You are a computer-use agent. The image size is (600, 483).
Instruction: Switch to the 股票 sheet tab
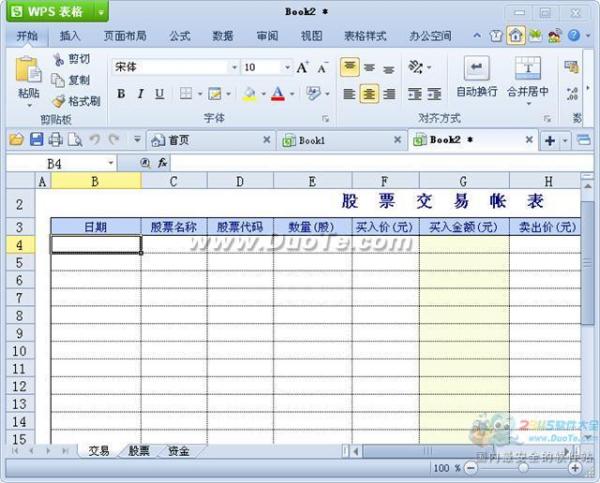pyautogui.click(x=139, y=451)
